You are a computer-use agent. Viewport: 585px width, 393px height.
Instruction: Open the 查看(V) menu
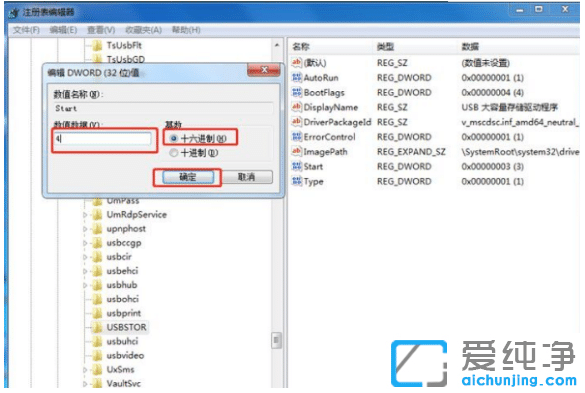(101, 30)
